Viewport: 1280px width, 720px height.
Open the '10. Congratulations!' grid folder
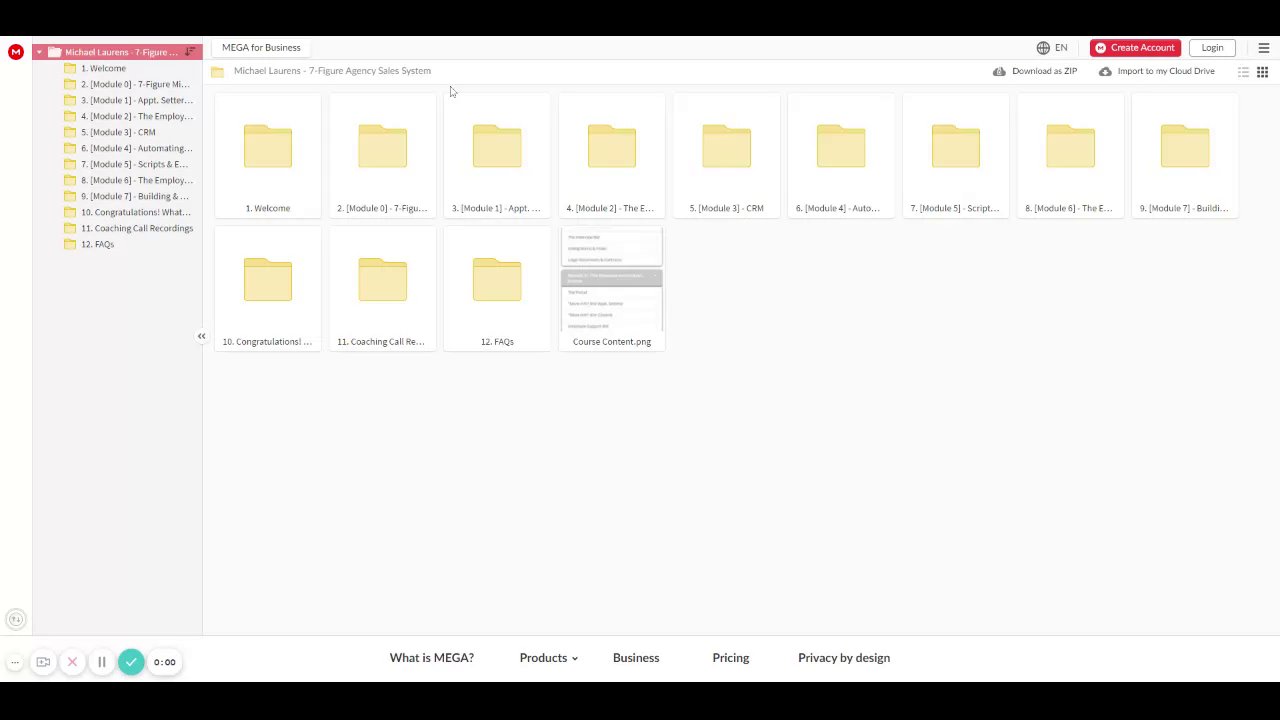coord(268,289)
